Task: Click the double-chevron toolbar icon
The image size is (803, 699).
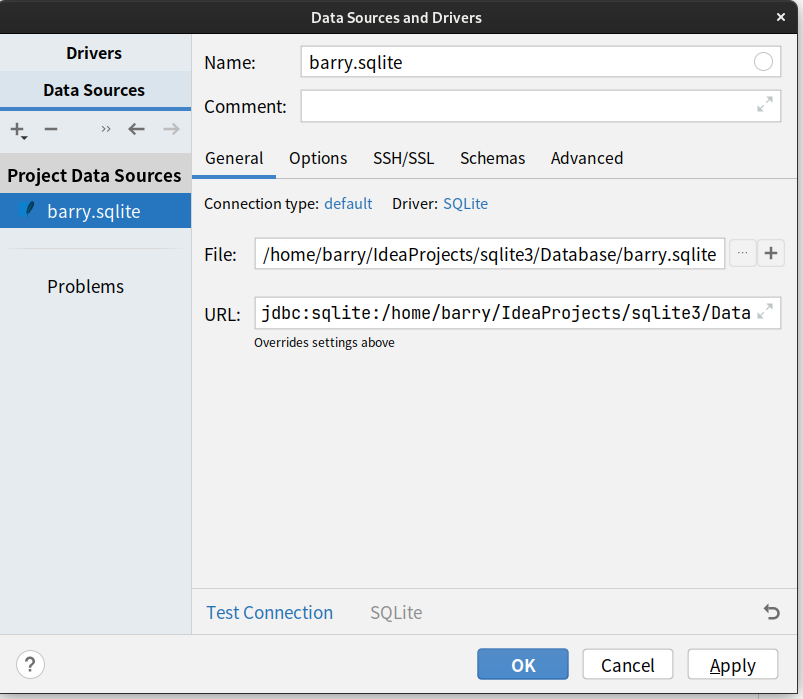Action: 105,130
